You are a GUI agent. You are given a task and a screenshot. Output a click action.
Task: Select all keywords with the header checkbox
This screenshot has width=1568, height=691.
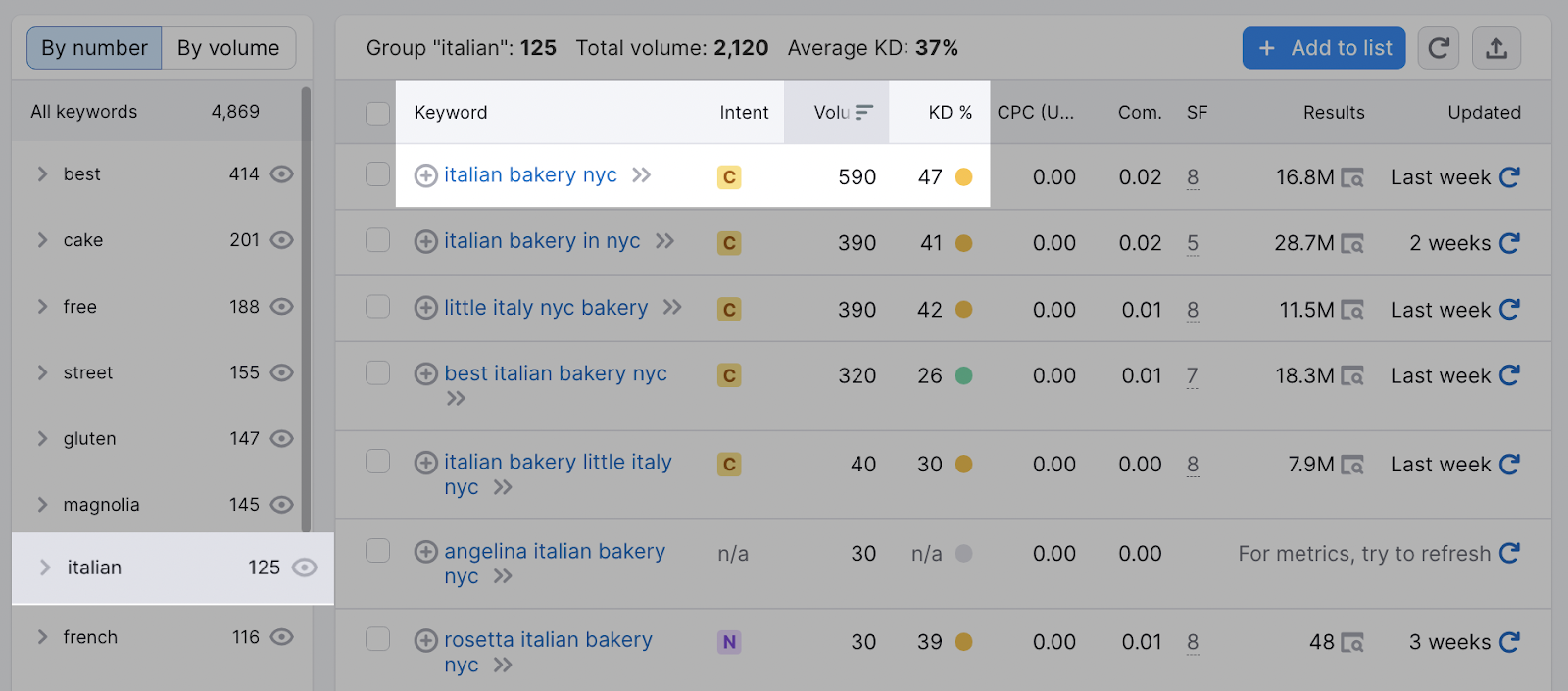[x=377, y=113]
